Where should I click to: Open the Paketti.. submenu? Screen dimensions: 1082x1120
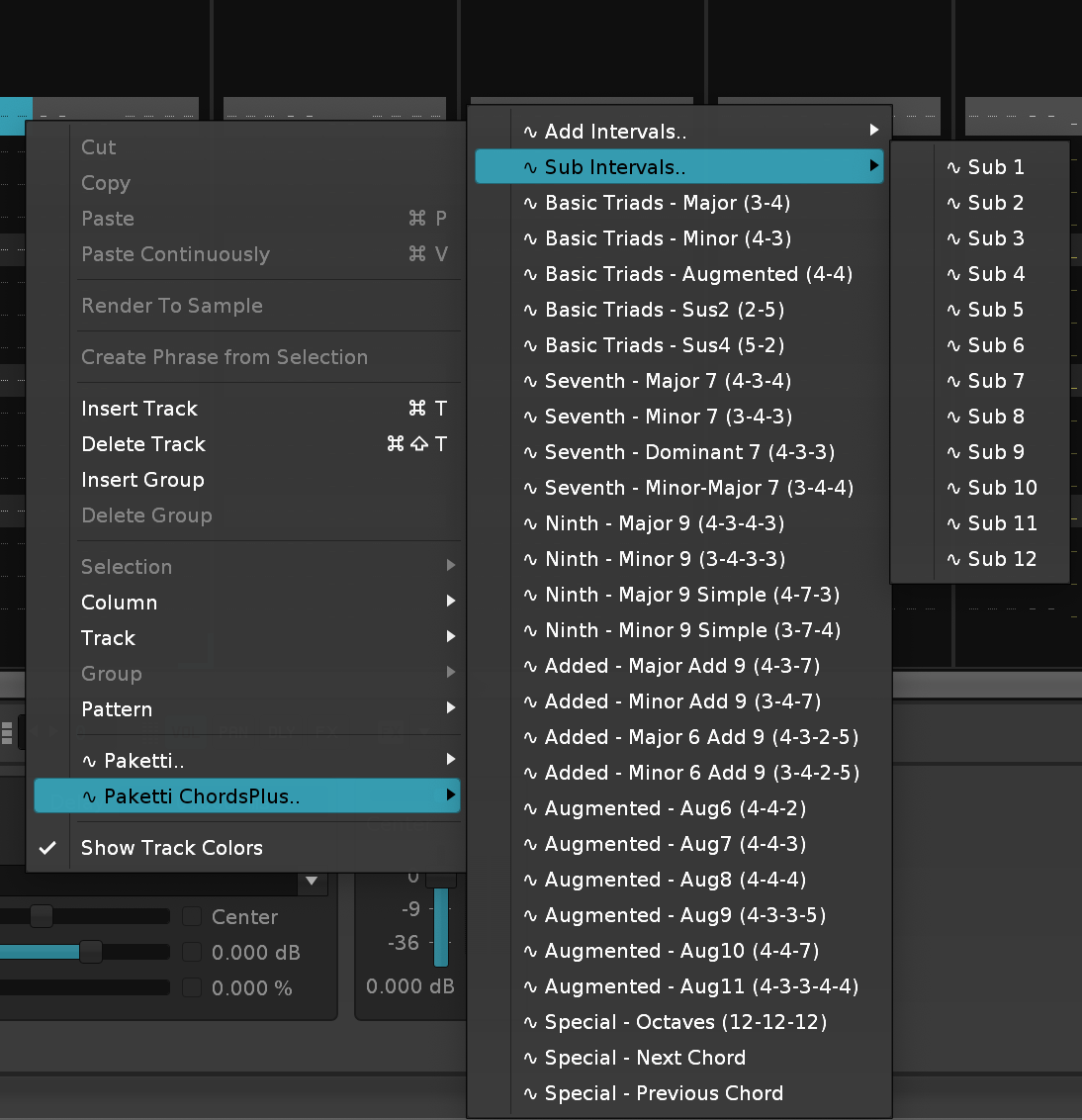point(247,761)
